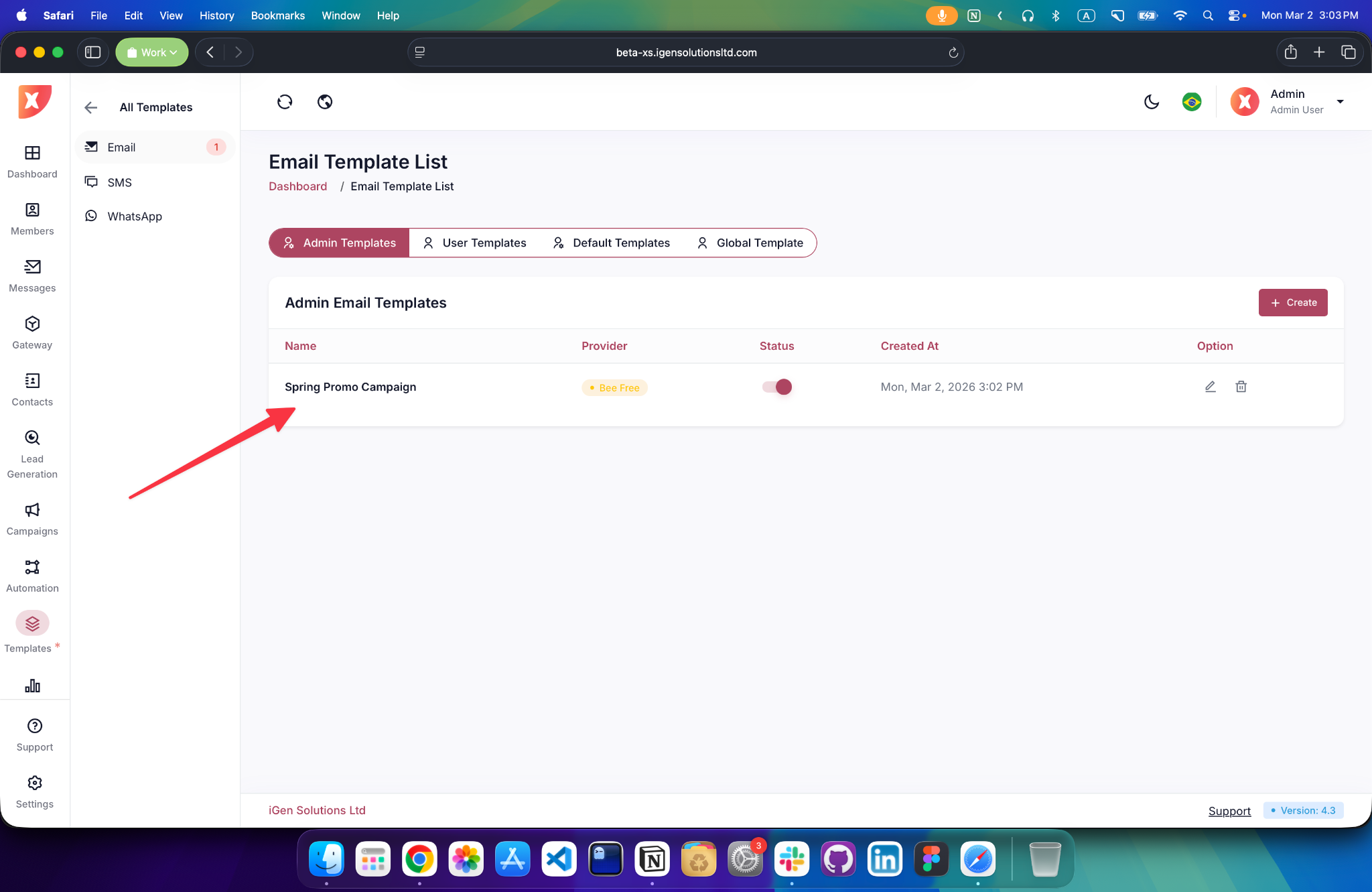
Task: Open the Work profile dropdown in Safari
Action: 152,52
